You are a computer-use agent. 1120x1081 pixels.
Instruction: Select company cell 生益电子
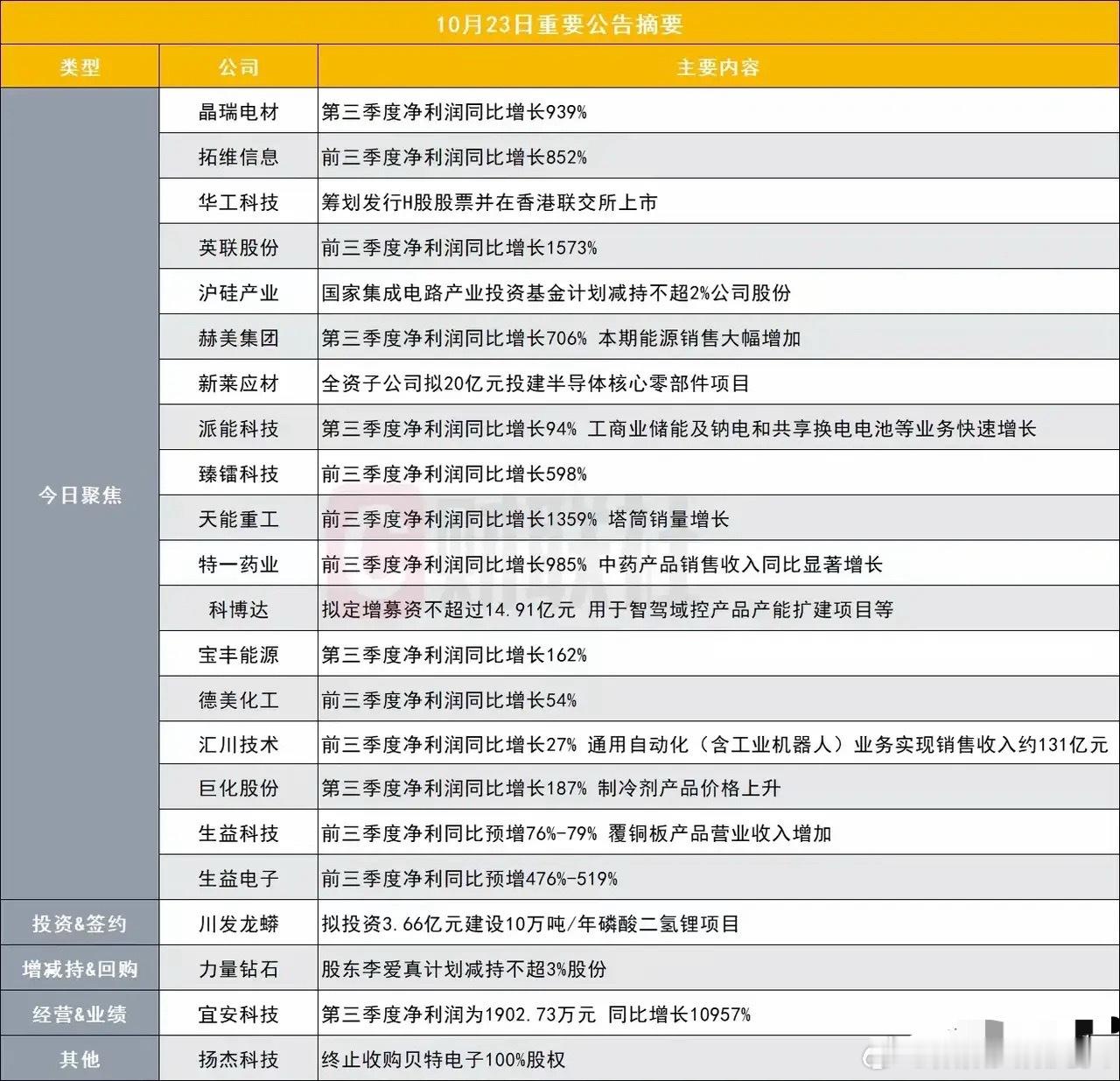(238, 878)
